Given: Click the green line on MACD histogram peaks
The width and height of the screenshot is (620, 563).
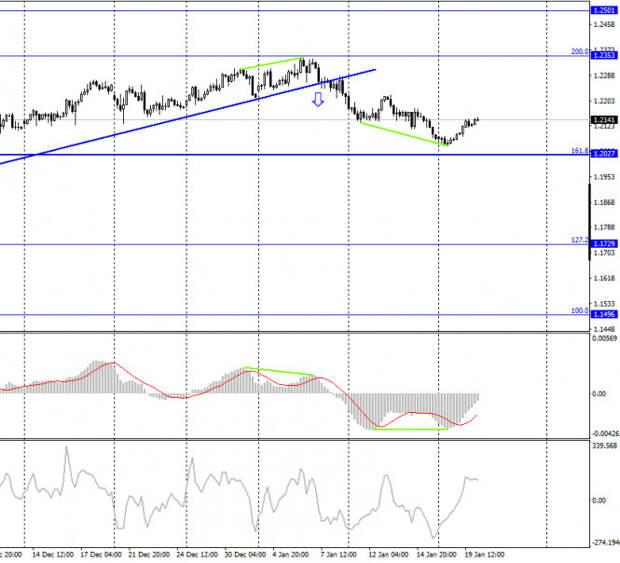Looking at the screenshot, I should tap(280, 373).
